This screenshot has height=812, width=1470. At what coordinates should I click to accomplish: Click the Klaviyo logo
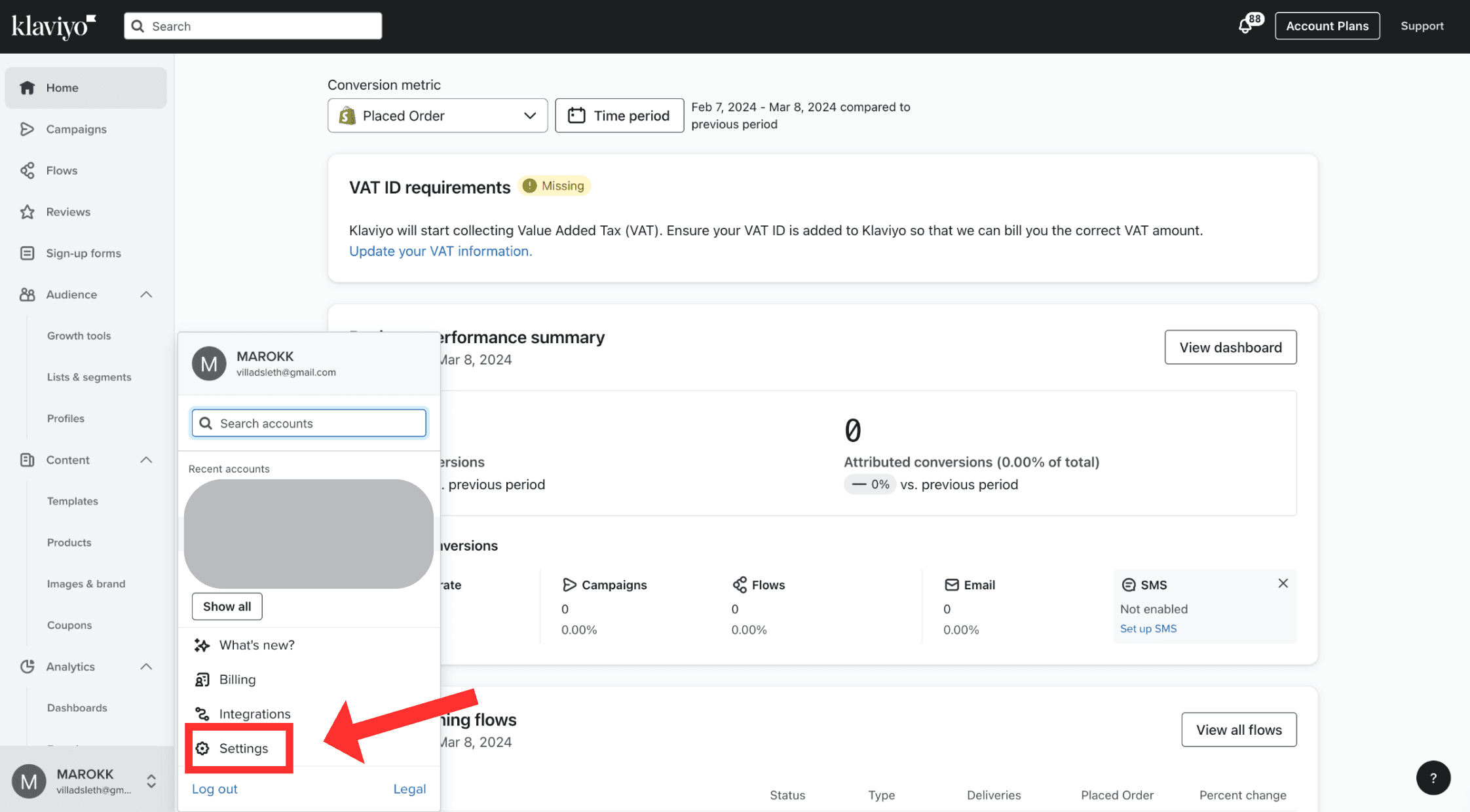54,26
